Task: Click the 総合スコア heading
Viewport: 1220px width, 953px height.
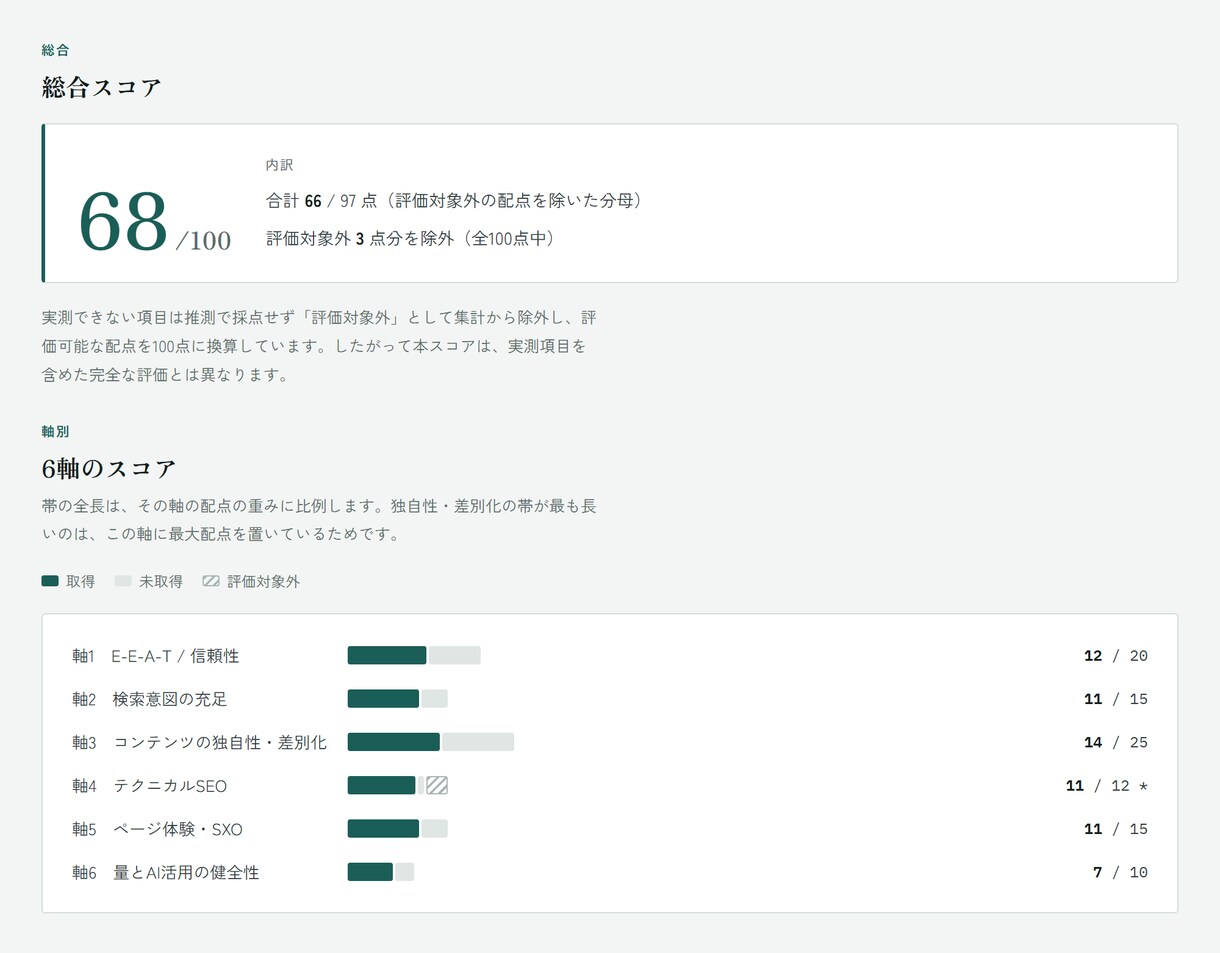Action: pos(102,88)
